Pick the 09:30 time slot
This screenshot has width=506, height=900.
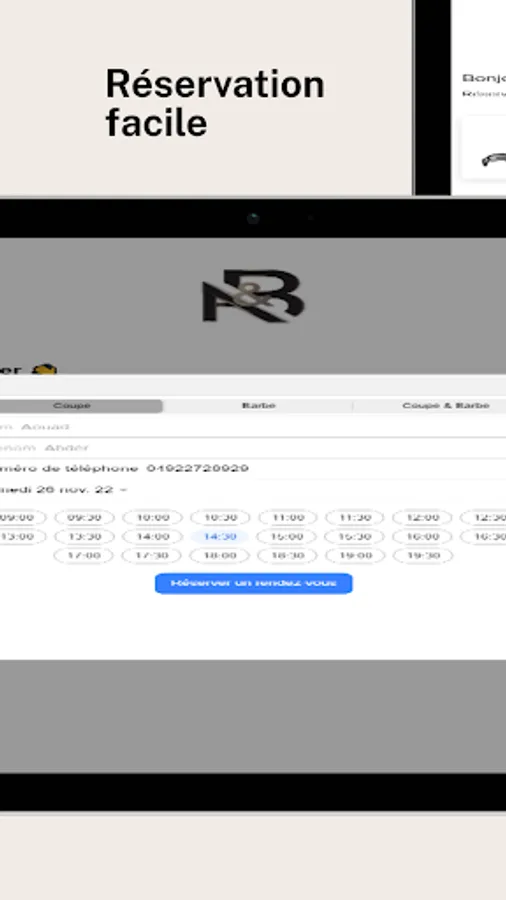coord(84,518)
